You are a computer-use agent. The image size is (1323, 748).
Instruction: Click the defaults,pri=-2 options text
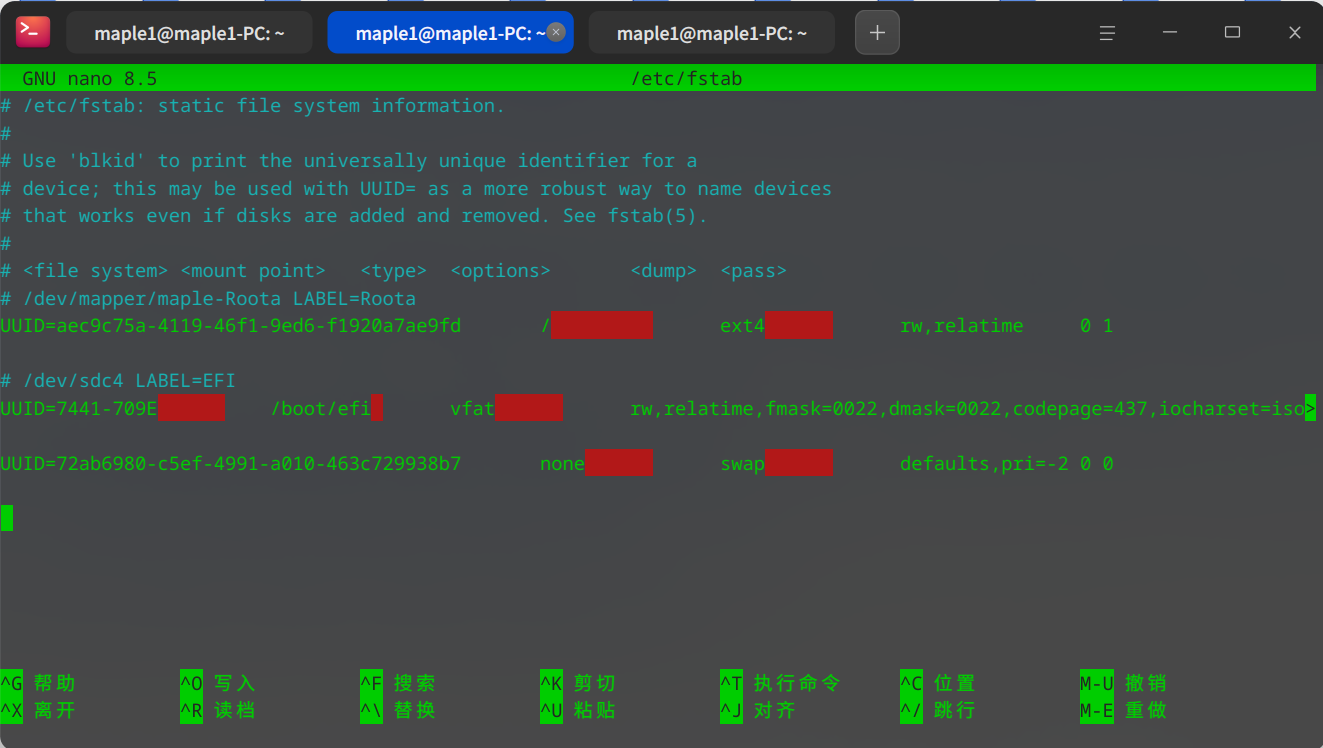coord(984,463)
